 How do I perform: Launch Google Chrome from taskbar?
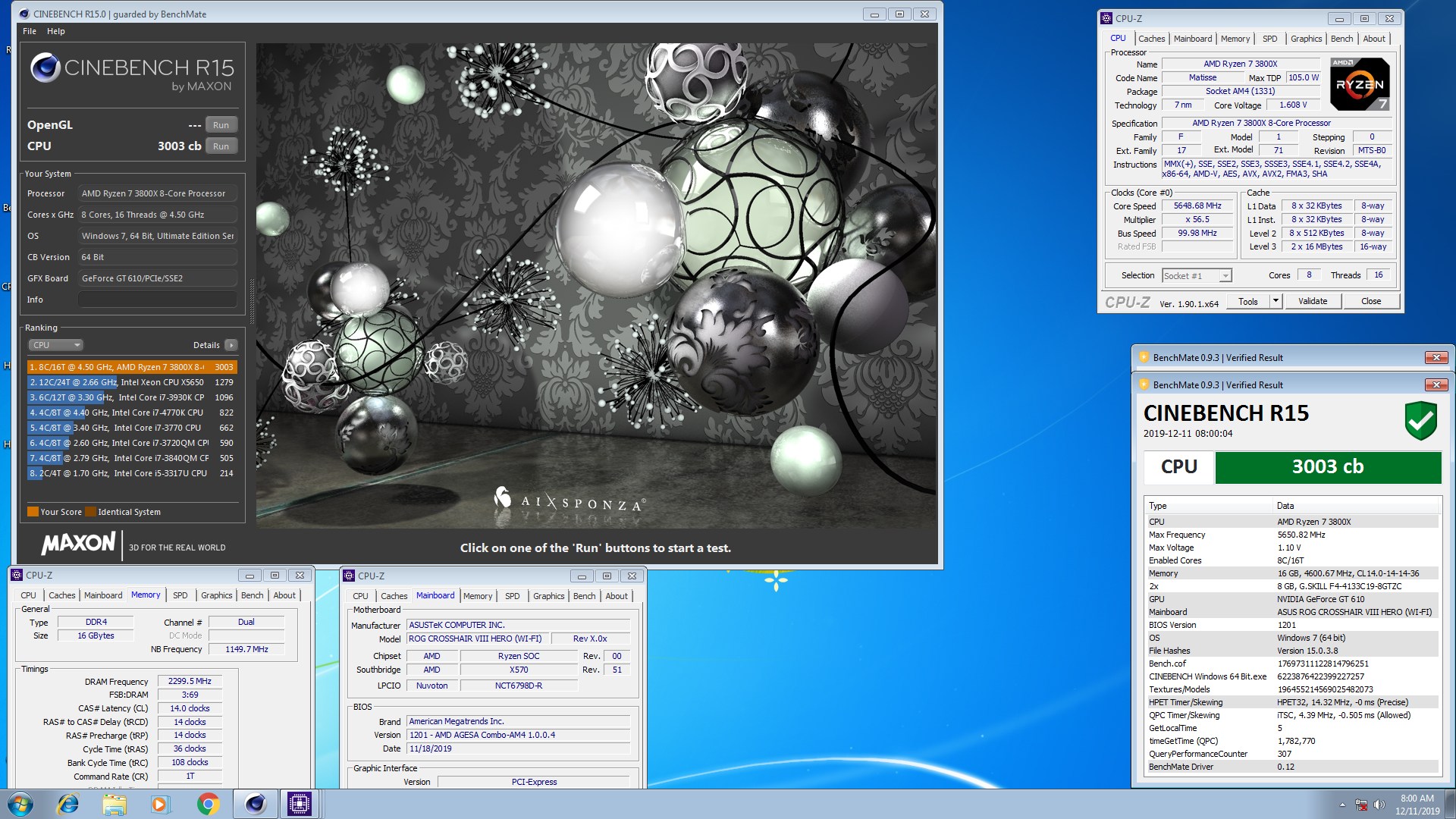coord(208,804)
